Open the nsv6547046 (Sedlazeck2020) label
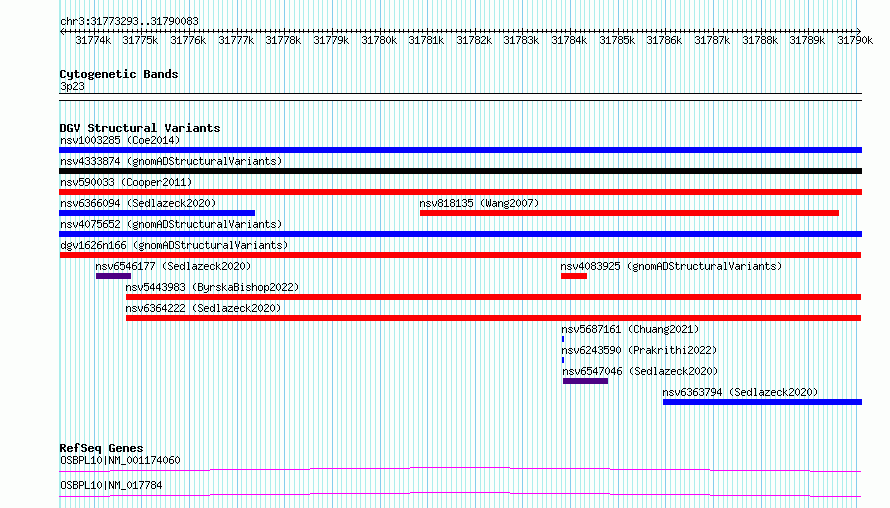Screen dimensions: 890x508 point(640,371)
